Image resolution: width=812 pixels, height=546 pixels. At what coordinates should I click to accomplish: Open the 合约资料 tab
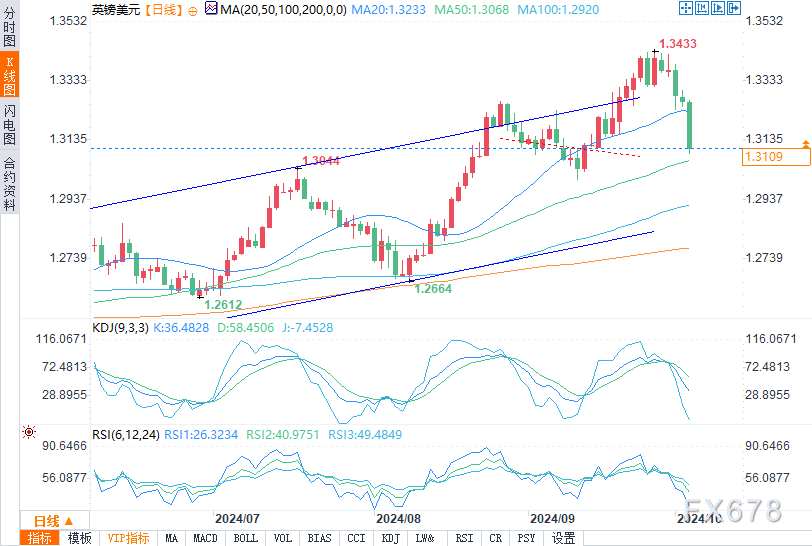[9, 183]
